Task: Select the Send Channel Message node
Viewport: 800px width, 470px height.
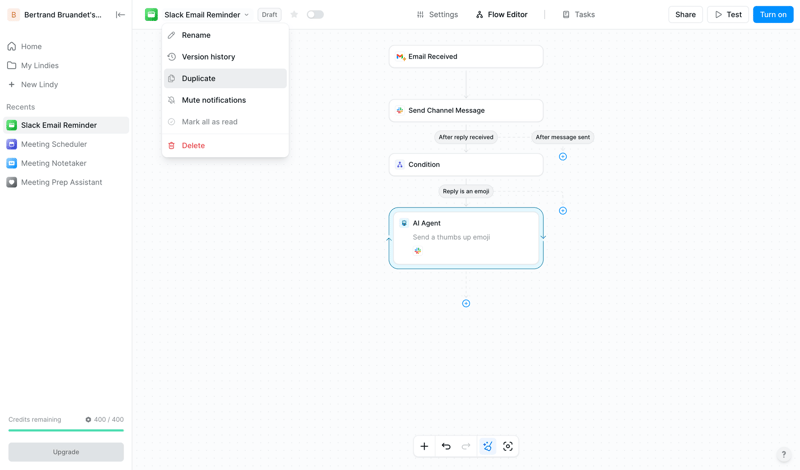Action: pyautogui.click(x=466, y=111)
